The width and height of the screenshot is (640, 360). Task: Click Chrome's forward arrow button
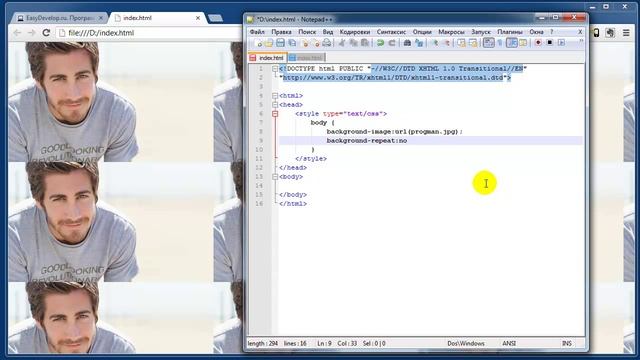click(31, 33)
